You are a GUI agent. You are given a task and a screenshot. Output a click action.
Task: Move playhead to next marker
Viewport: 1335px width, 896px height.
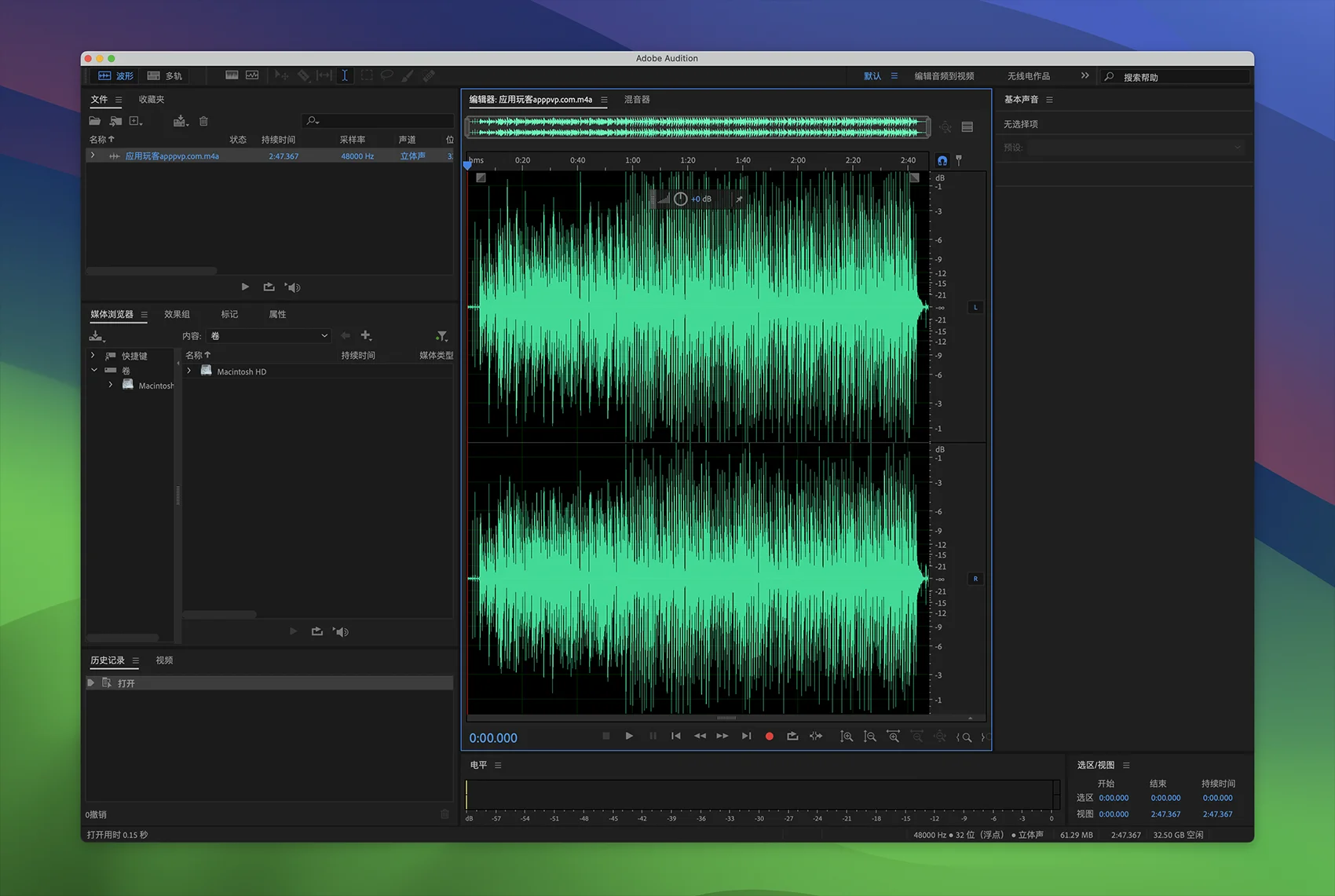[746, 736]
